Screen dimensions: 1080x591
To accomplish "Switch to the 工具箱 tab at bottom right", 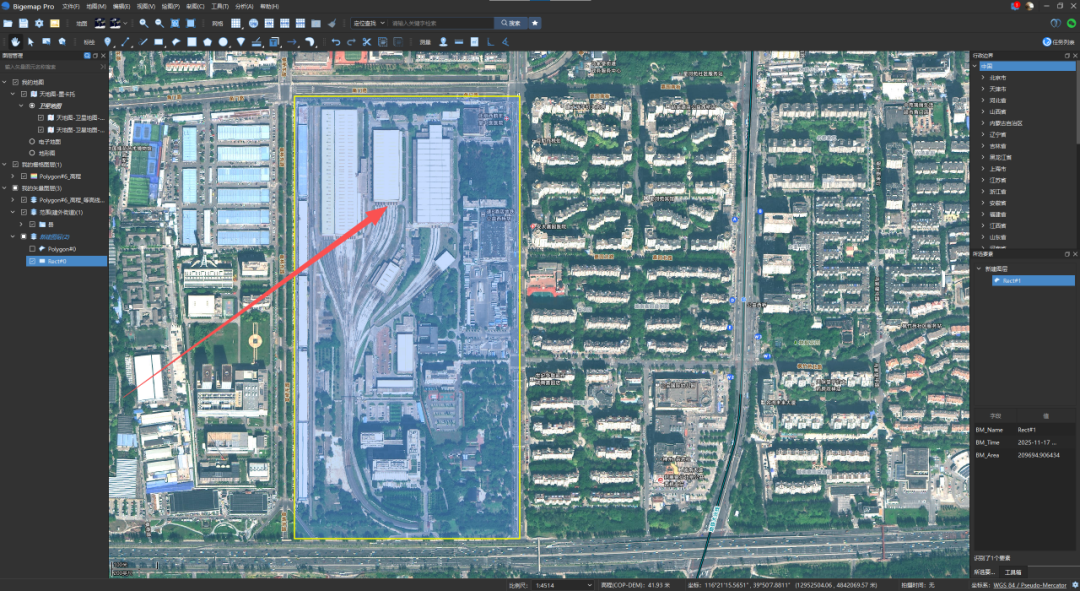I will click(x=1012, y=572).
